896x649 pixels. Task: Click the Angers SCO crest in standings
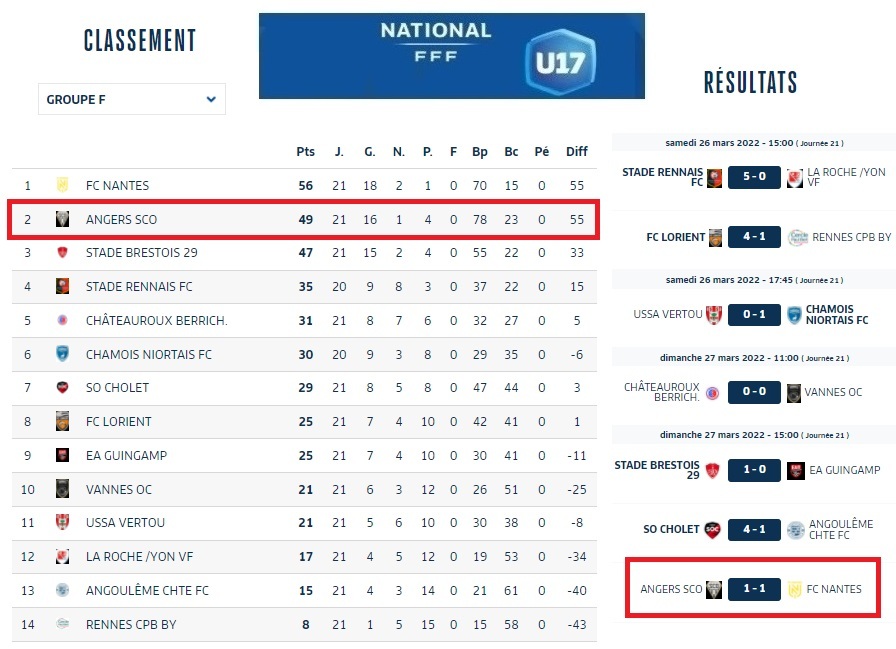tap(62, 219)
